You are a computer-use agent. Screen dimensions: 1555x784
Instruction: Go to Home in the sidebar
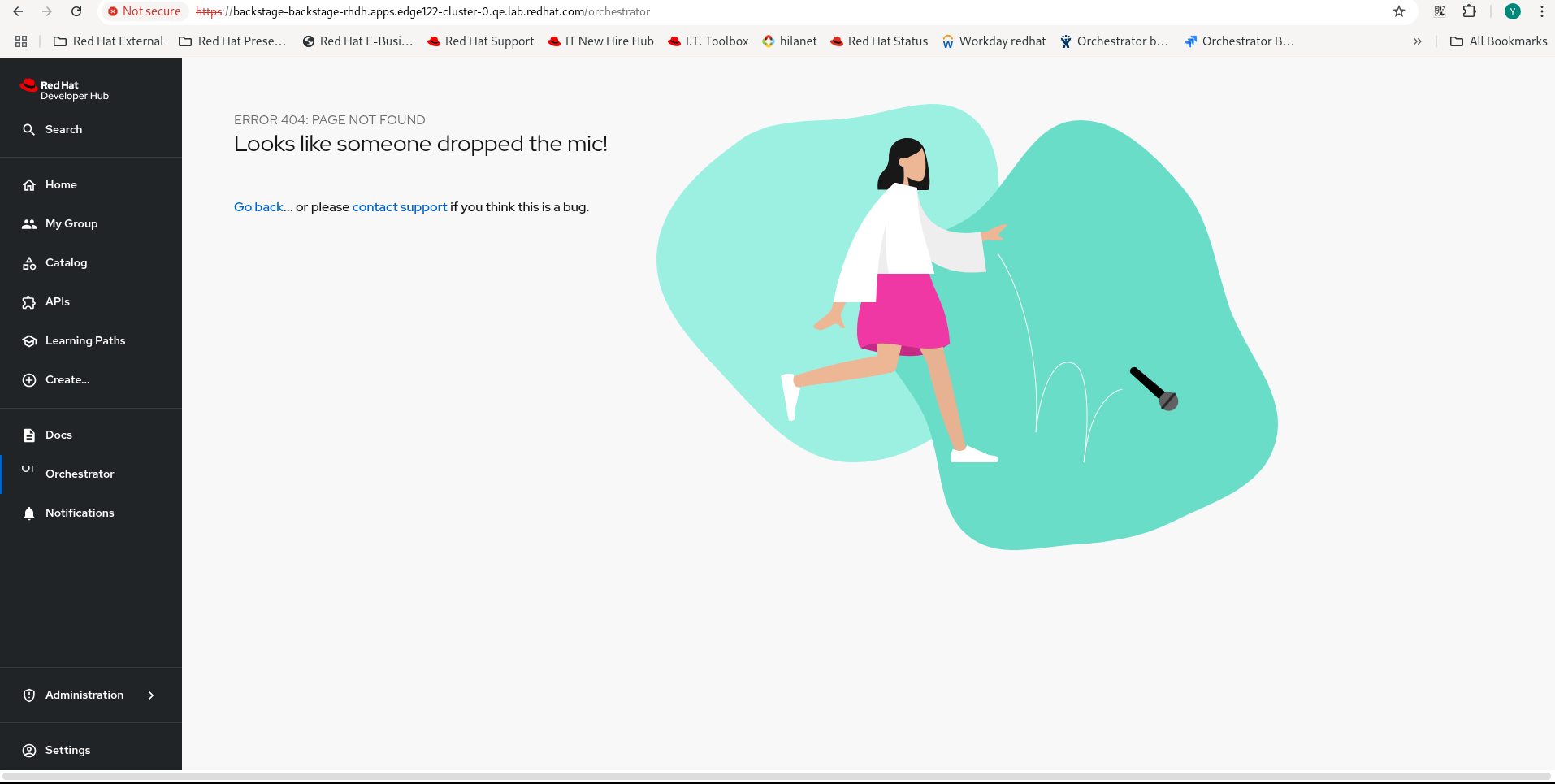91,184
